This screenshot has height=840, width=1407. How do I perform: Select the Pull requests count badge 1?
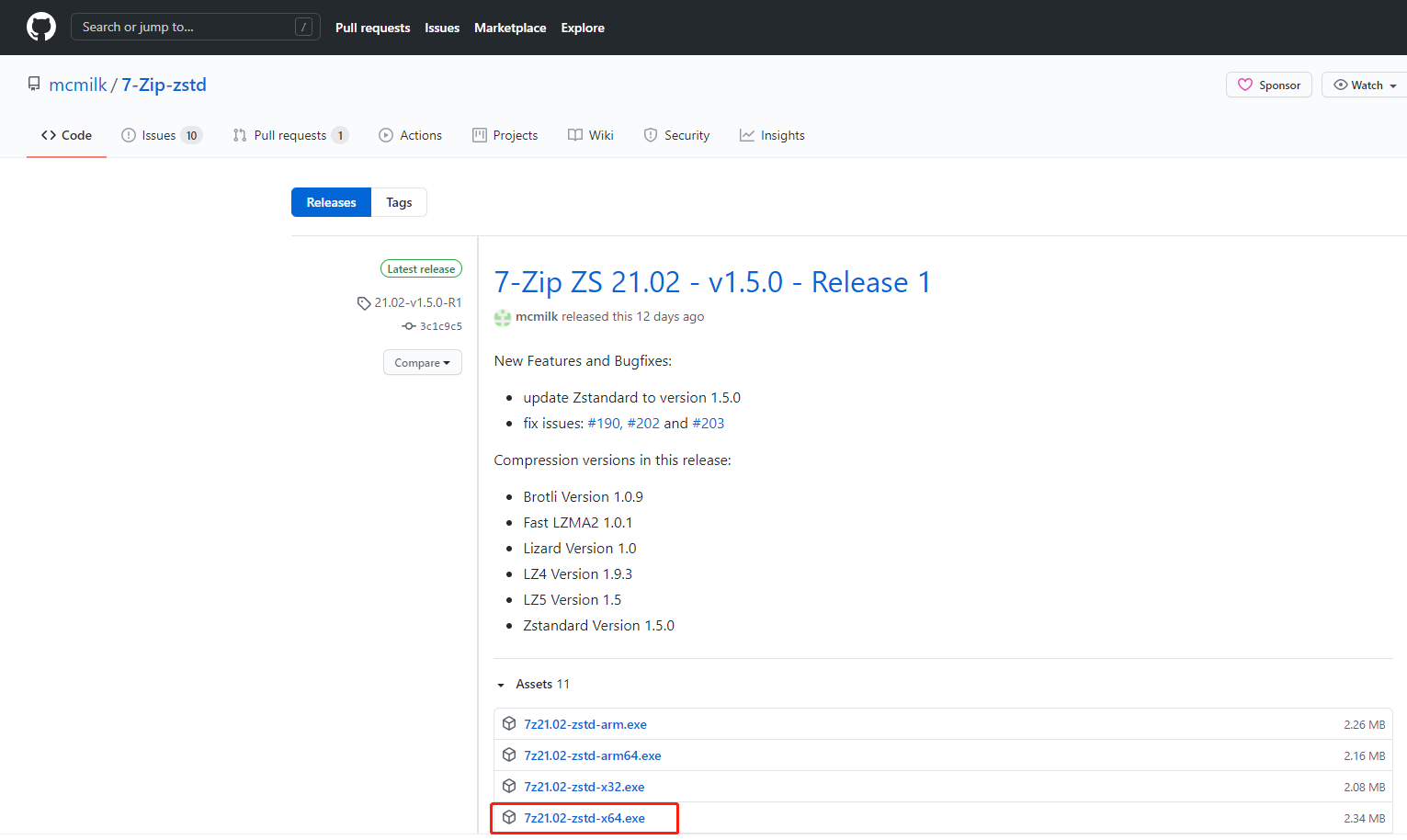[x=340, y=135]
